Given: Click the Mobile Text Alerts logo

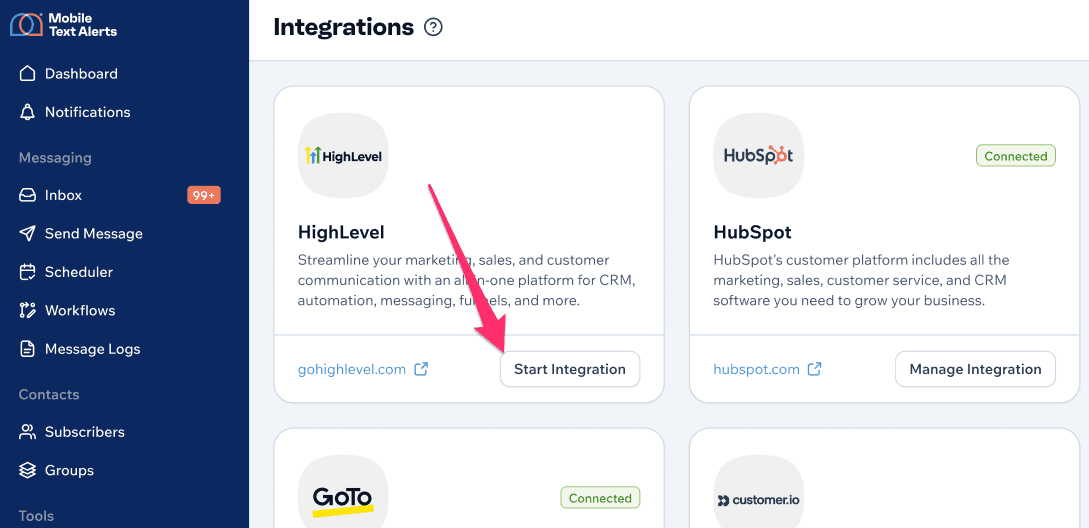Looking at the screenshot, I should (63, 24).
